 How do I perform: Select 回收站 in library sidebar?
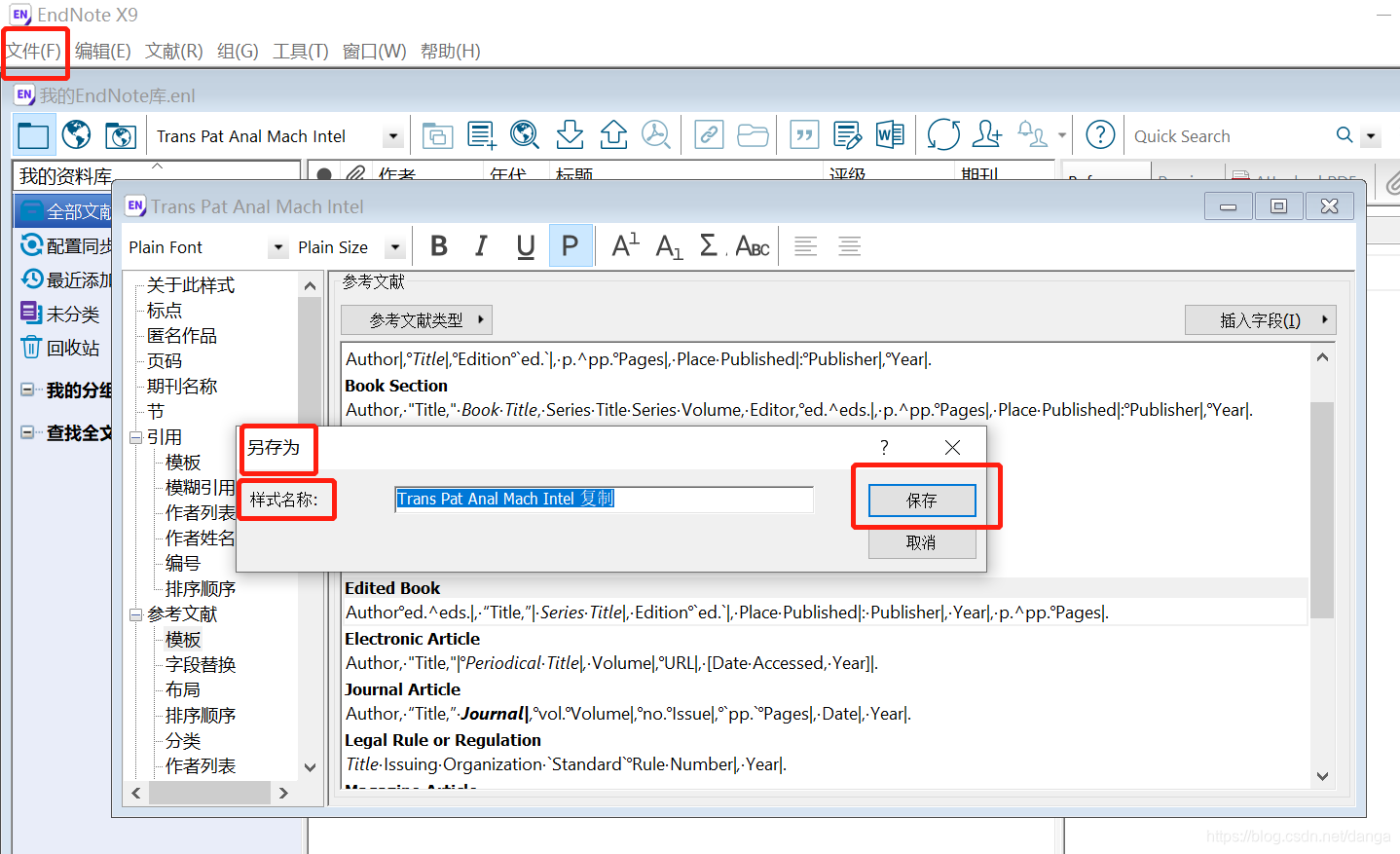(x=73, y=348)
